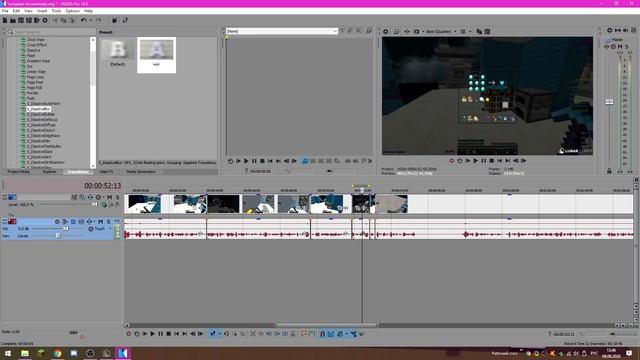Save the project with the toolbar icon

coord(21,20)
